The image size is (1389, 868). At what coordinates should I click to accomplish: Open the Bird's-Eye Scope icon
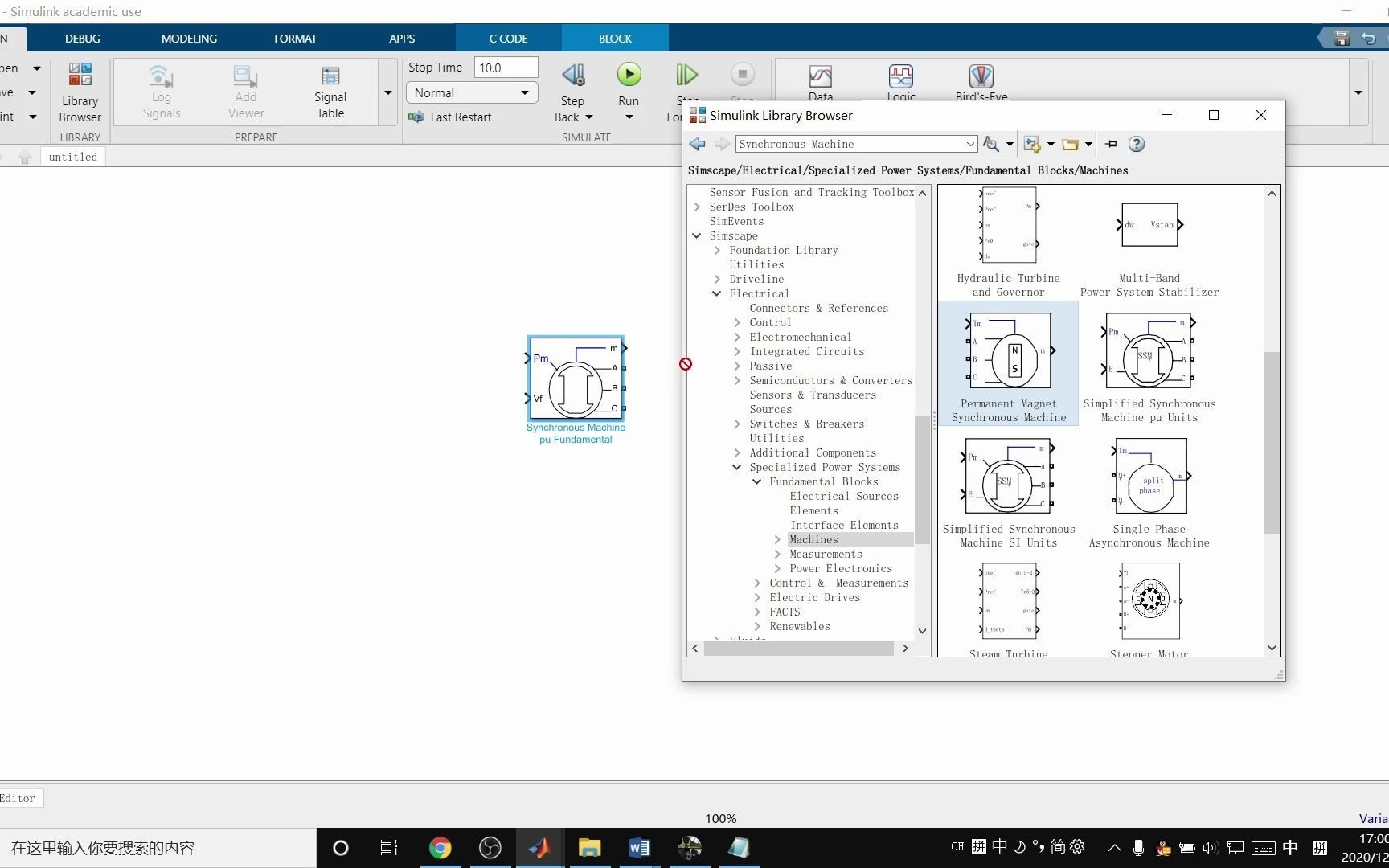[981, 76]
